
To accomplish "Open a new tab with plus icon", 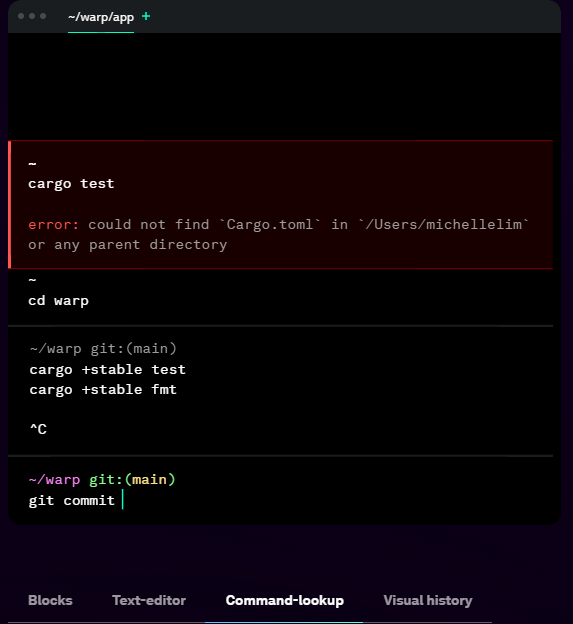I will coord(146,16).
